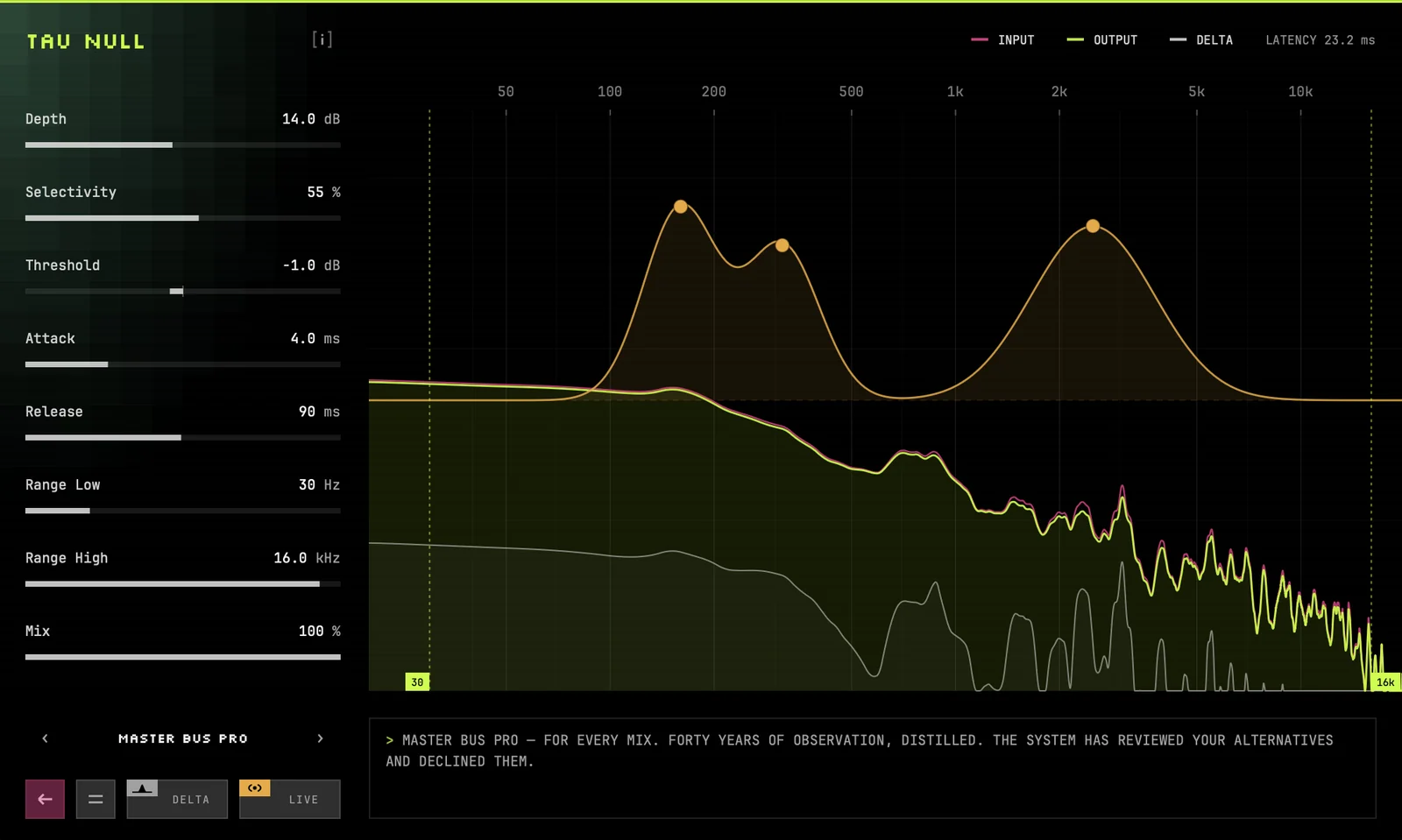Select the orange node near 300 Hz
This screenshot has height=840, width=1402.
(x=782, y=245)
